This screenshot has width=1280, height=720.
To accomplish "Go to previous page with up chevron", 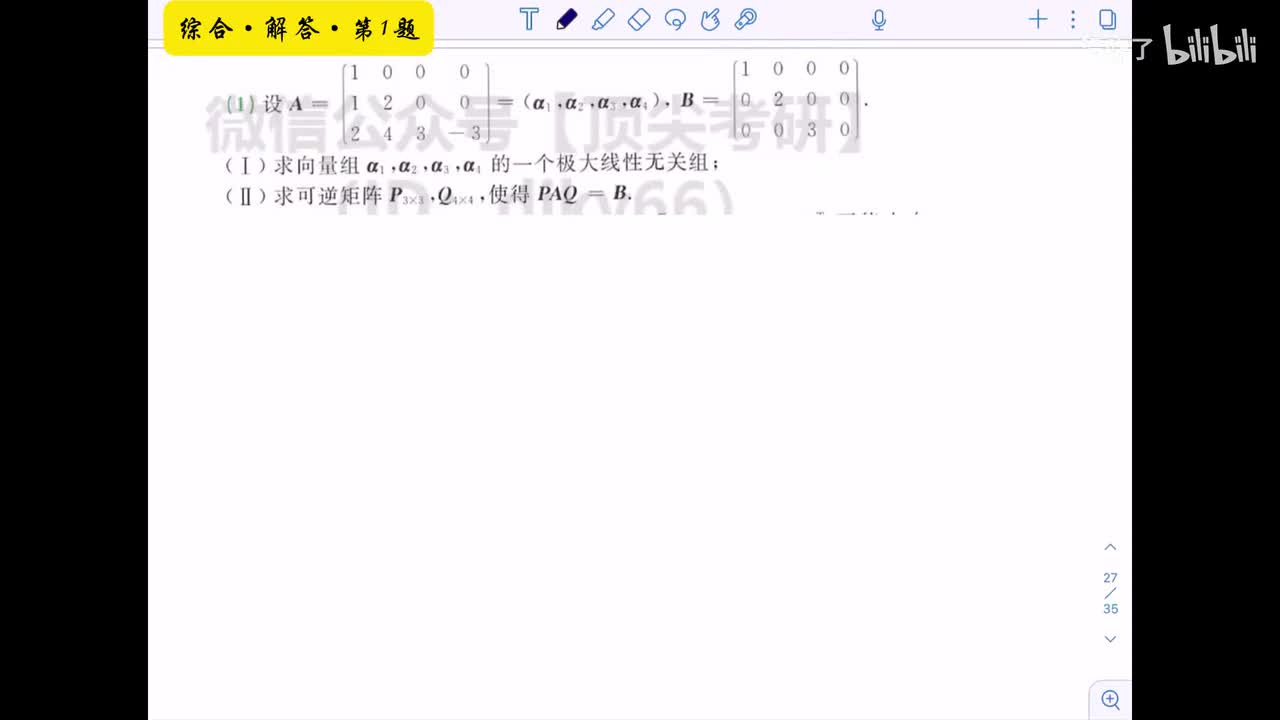I will [1110, 547].
